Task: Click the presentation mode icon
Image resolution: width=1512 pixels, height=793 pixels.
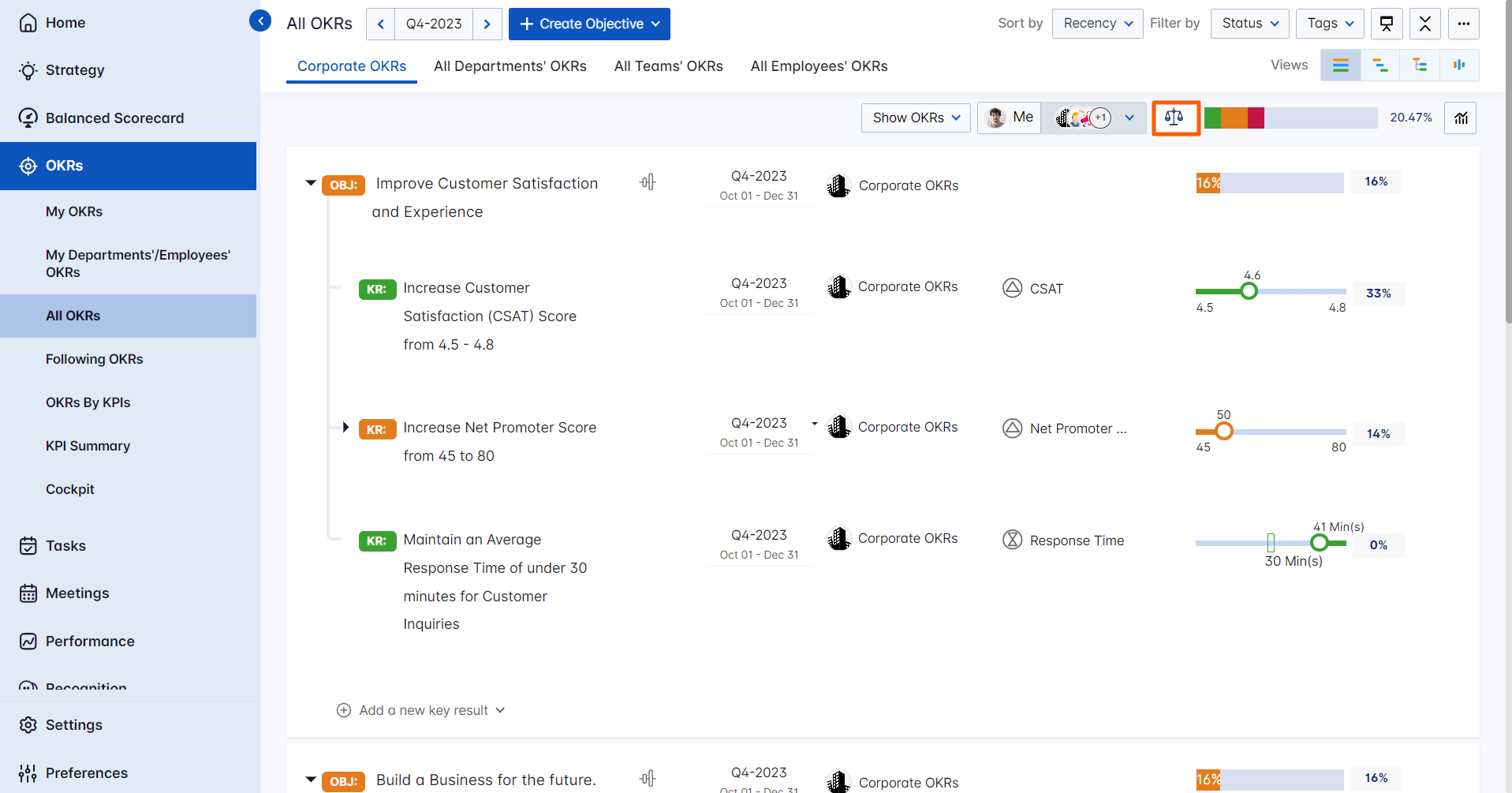Action: pyautogui.click(x=1386, y=24)
